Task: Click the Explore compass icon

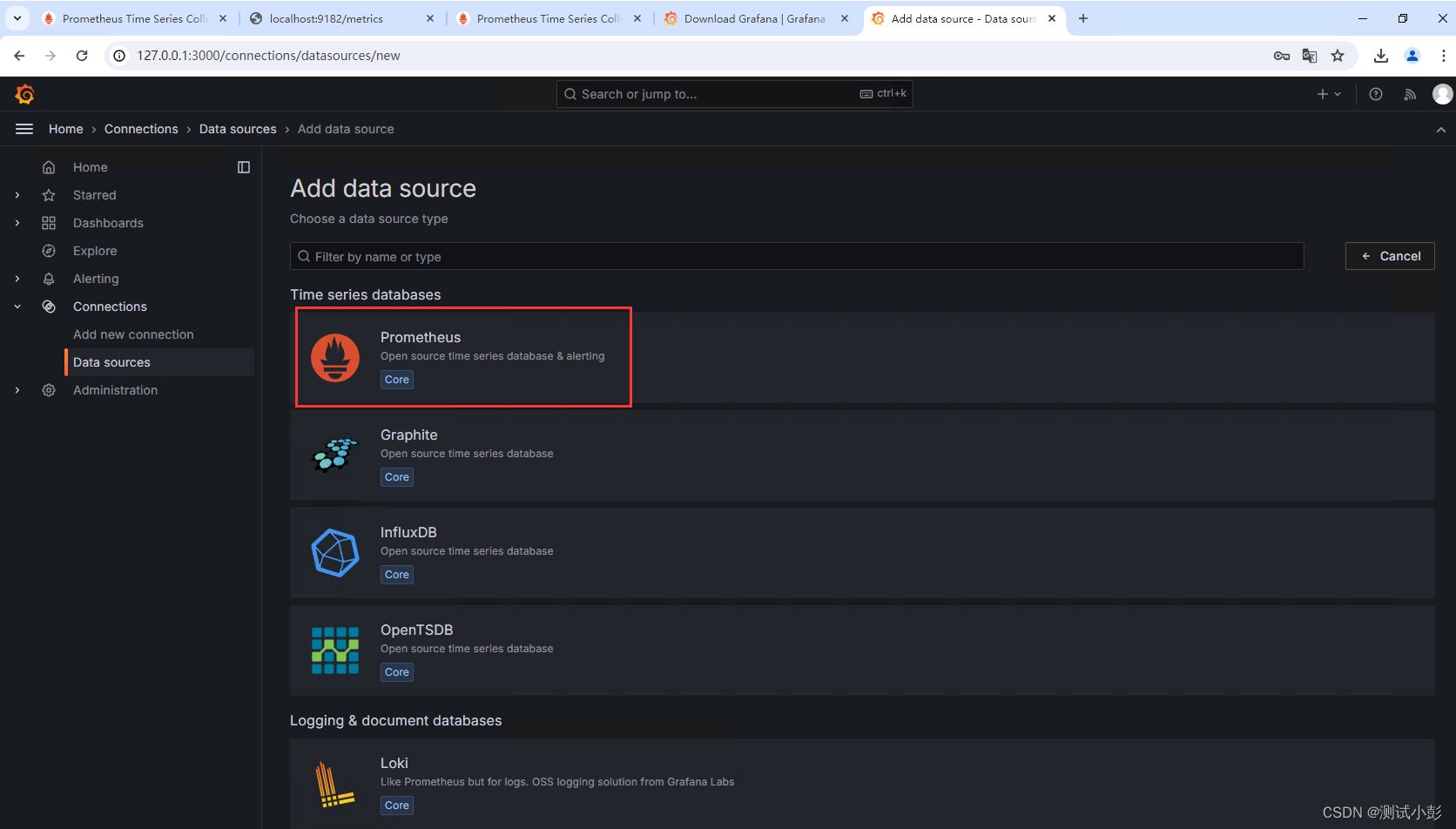Action: coord(49,251)
